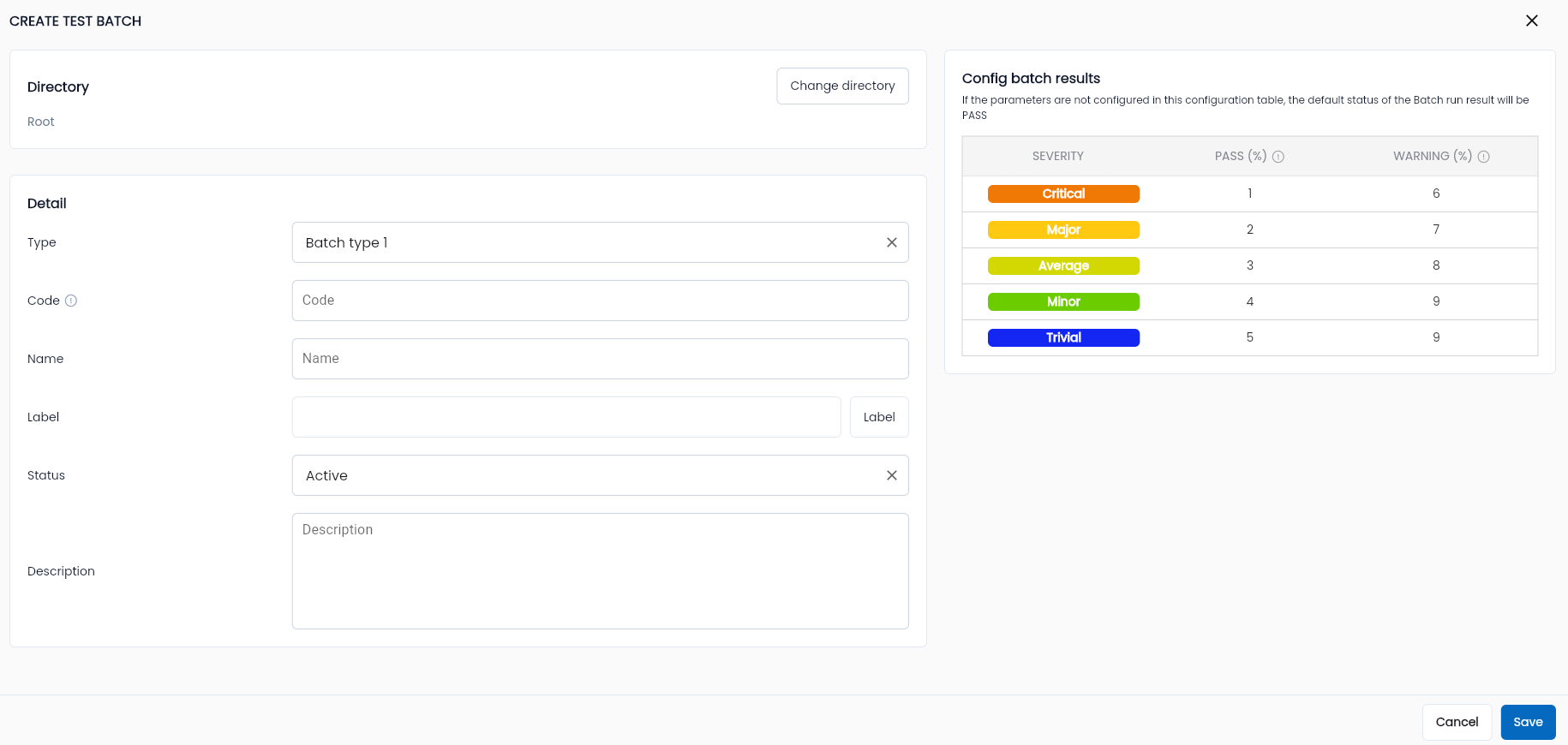1568x745 pixels.
Task: Click the Code field info icon
Action: (x=71, y=301)
